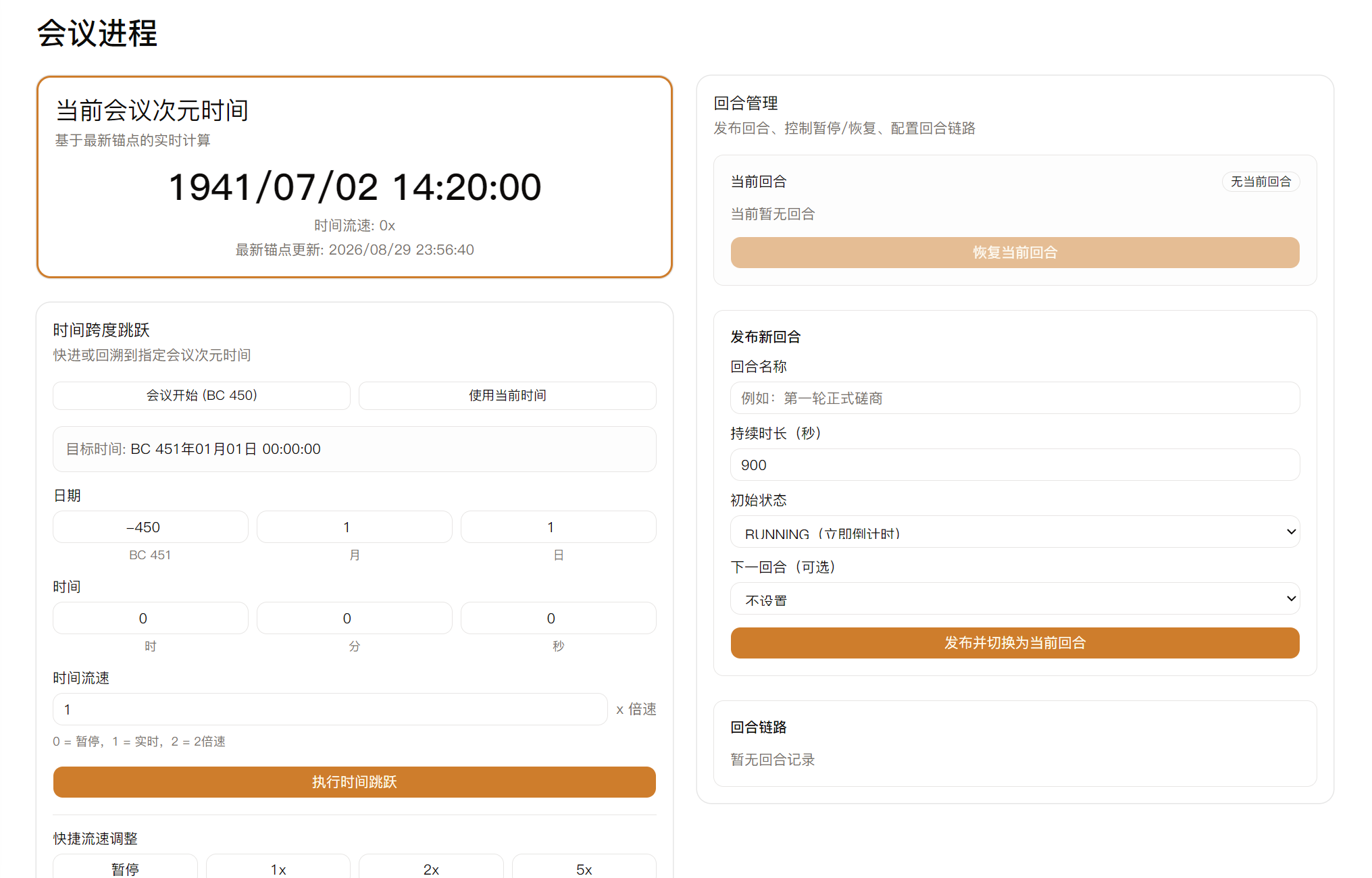Click the 持续时长 input showing 900
The height and width of the screenshot is (878, 1372).
point(1015,465)
